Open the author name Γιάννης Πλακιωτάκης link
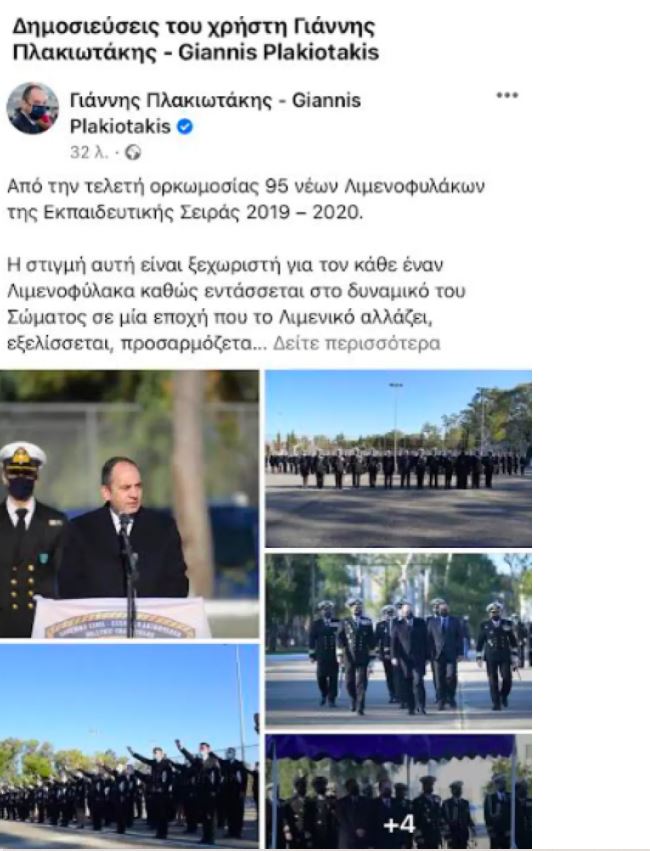 [215, 113]
